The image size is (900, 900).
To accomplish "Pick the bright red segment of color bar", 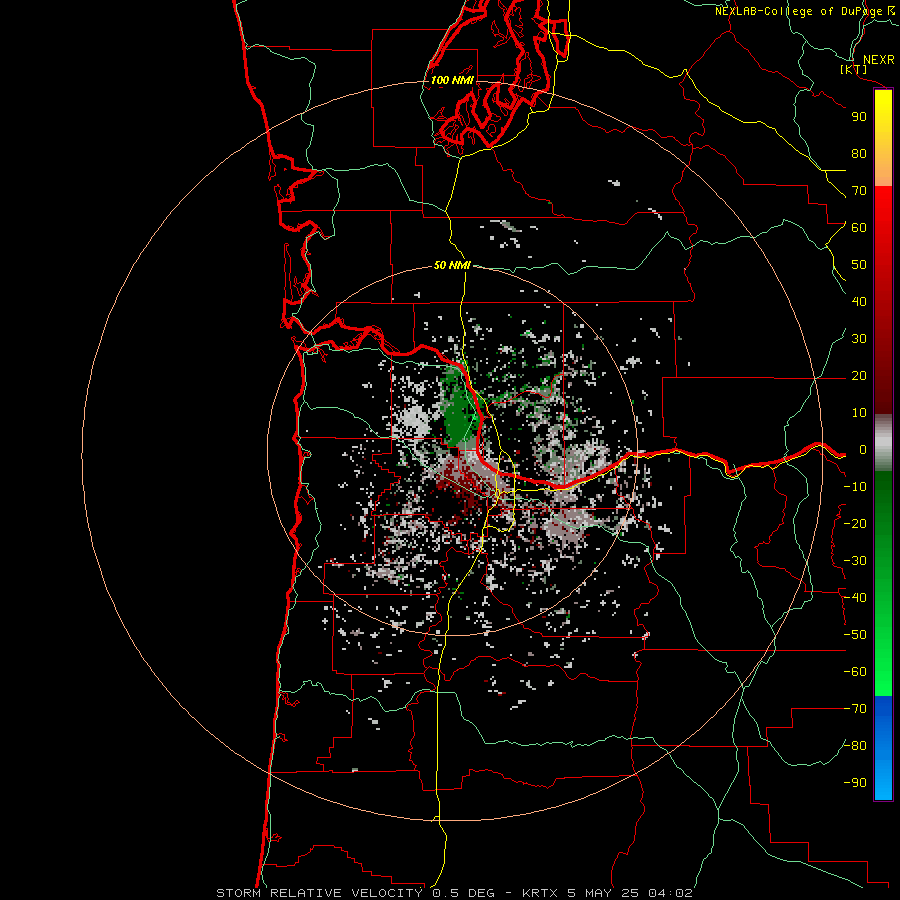I will (883, 207).
